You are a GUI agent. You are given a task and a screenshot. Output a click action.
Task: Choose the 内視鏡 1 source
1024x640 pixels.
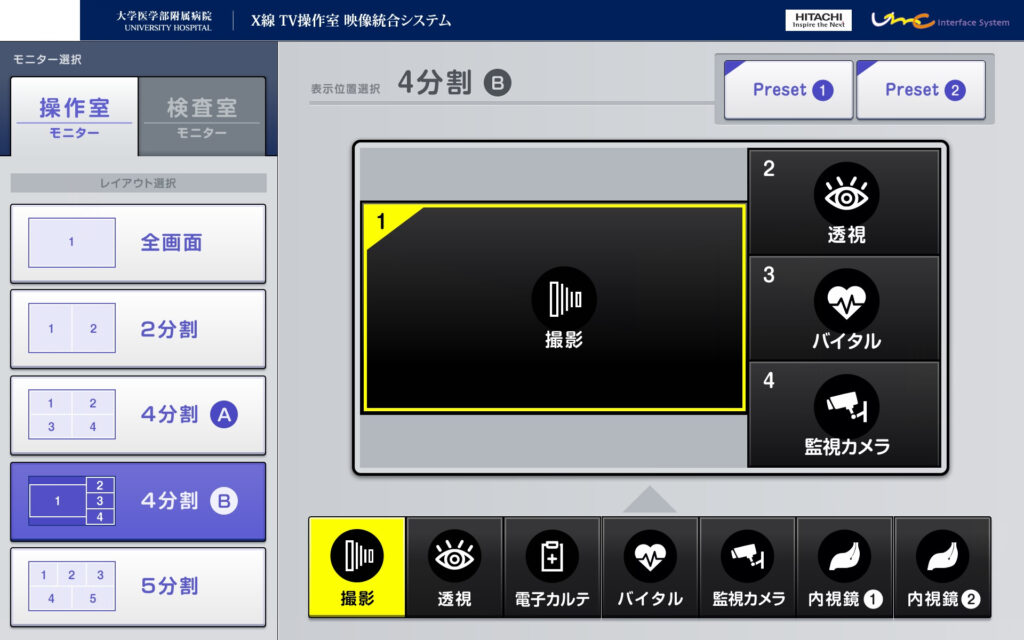(x=845, y=566)
